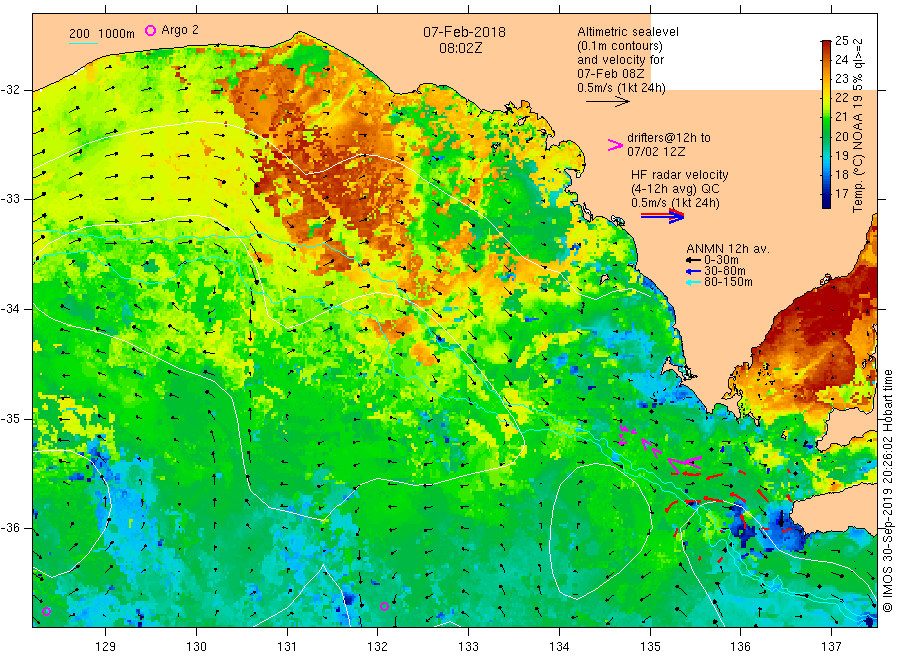This screenshot has height=660, width=900.
Task: Click the blue 30-80m ANMN arrow symbol
Action: pos(693,271)
